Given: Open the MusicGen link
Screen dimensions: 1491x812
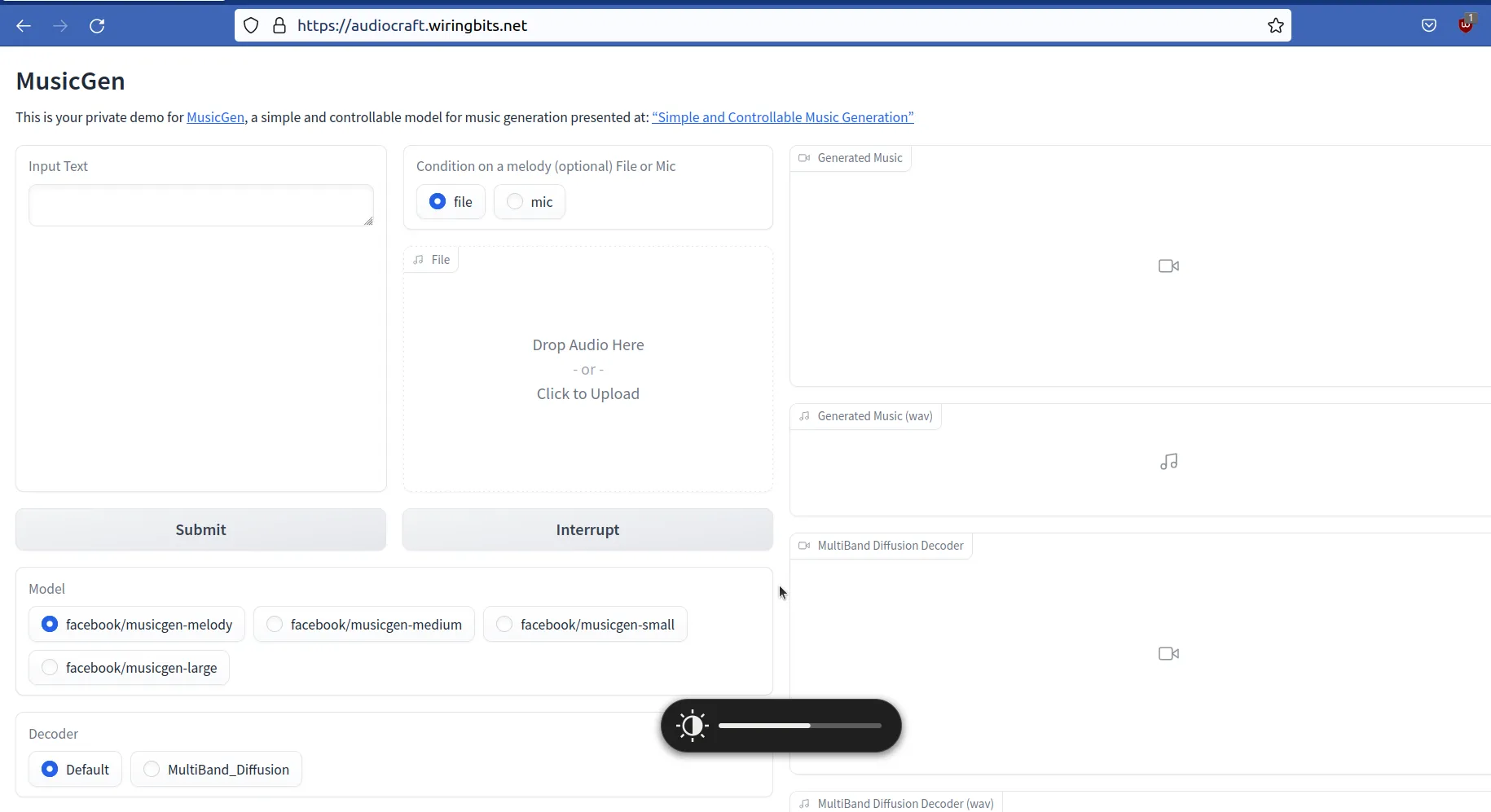Looking at the screenshot, I should click(215, 117).
